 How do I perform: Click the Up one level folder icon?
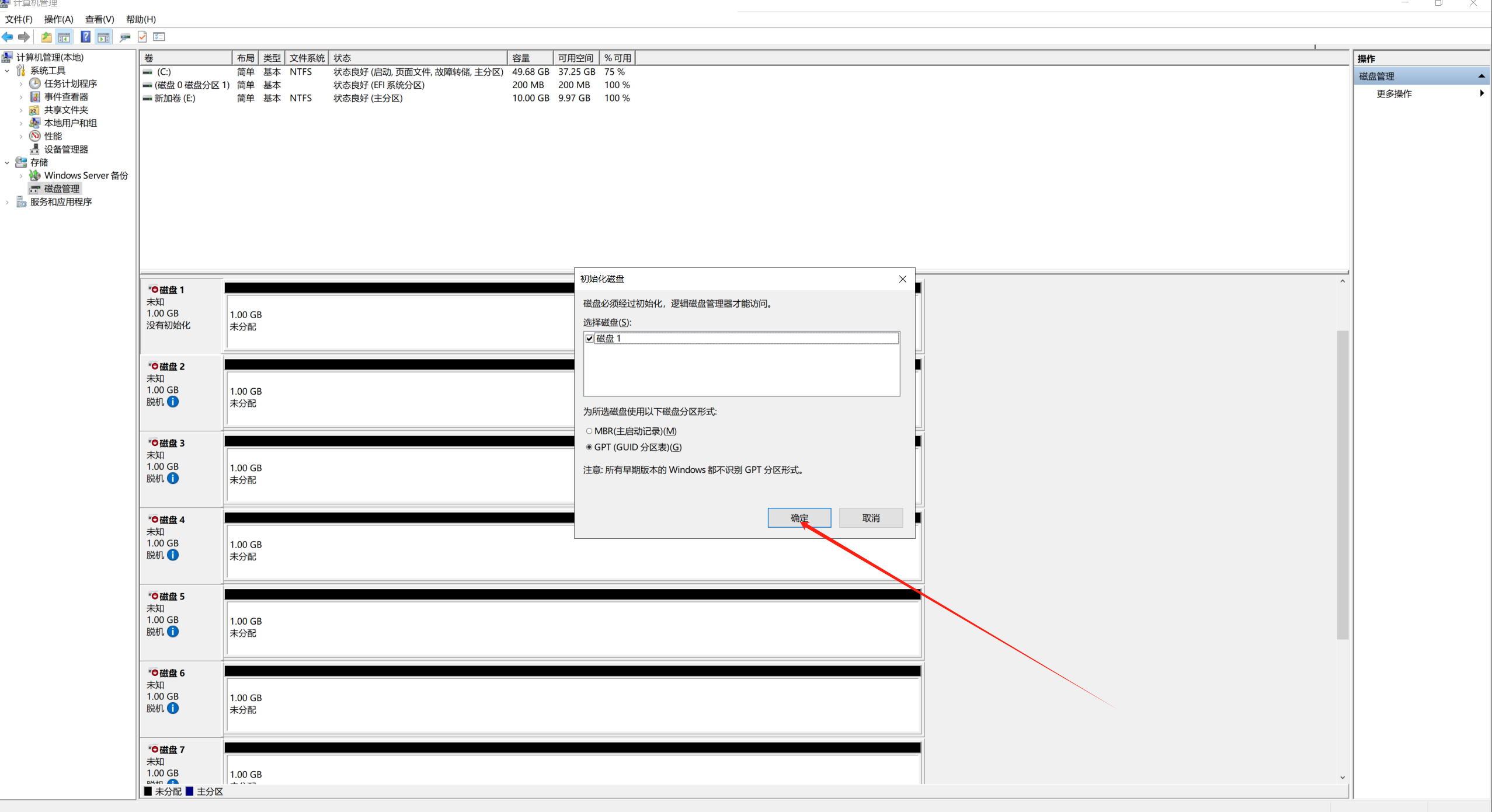46,37
